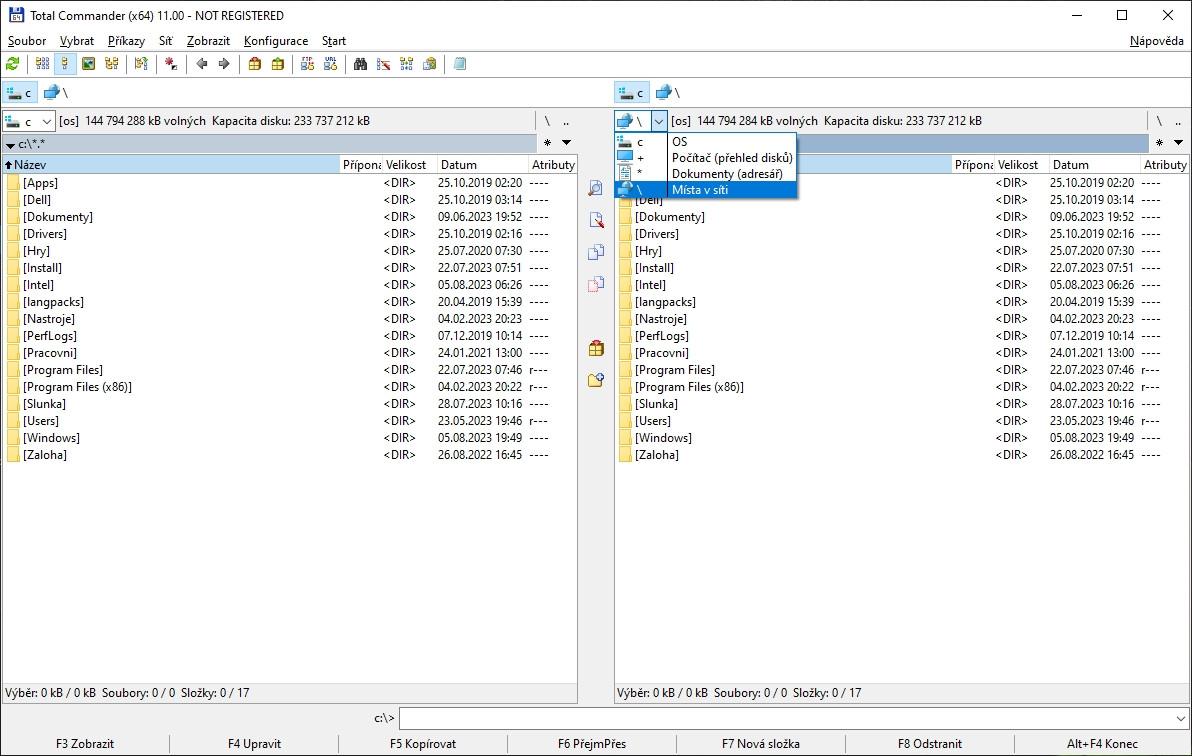Click the pack gift-box icon in middle bar

pos(596,348)
